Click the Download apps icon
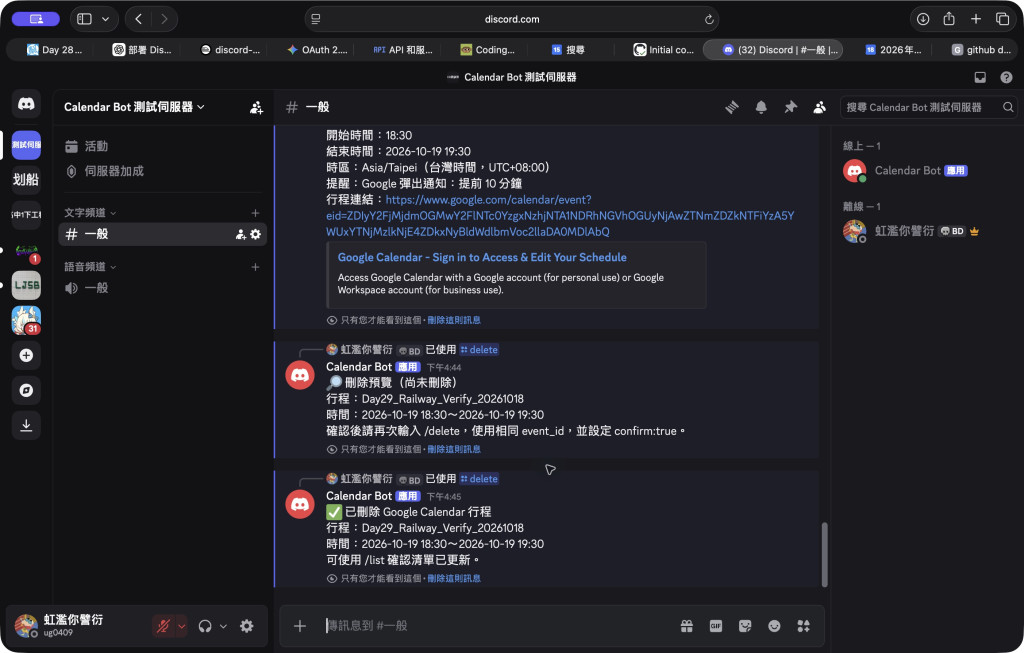1024x653 pixels. (26, 425)
